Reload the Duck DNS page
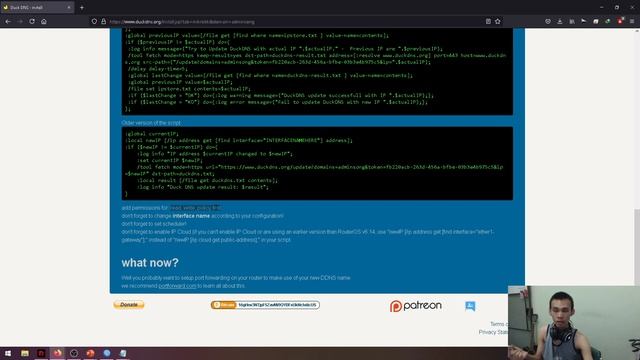The height and width of the screenshot is (360, 640). (32, 21)
